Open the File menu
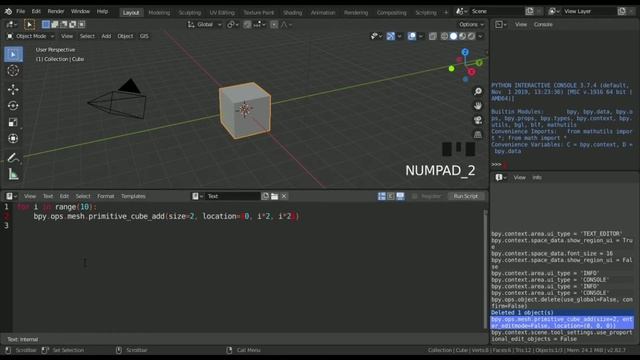The image size is (640, 360). point(20,11)
